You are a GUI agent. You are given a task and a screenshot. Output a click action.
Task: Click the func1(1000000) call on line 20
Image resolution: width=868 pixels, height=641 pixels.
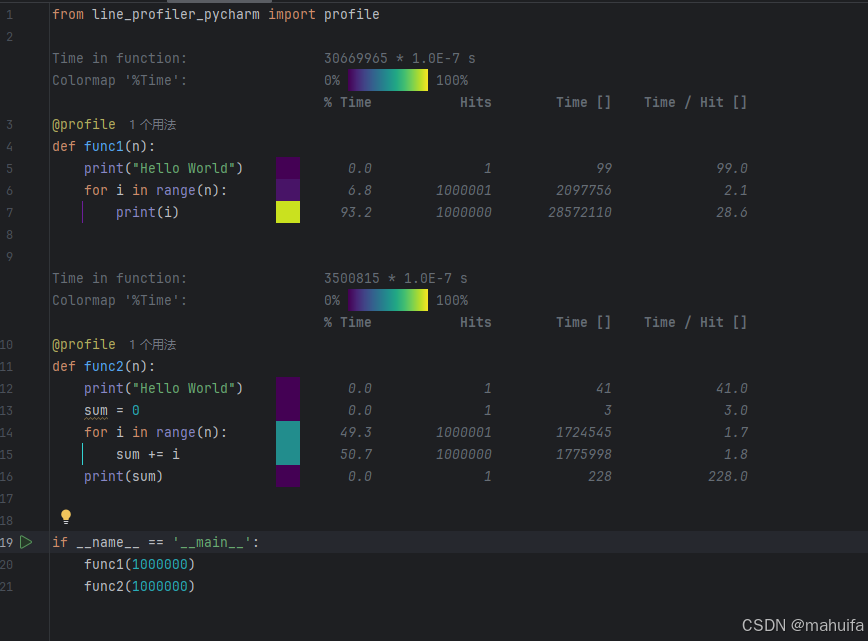point(140,564)
